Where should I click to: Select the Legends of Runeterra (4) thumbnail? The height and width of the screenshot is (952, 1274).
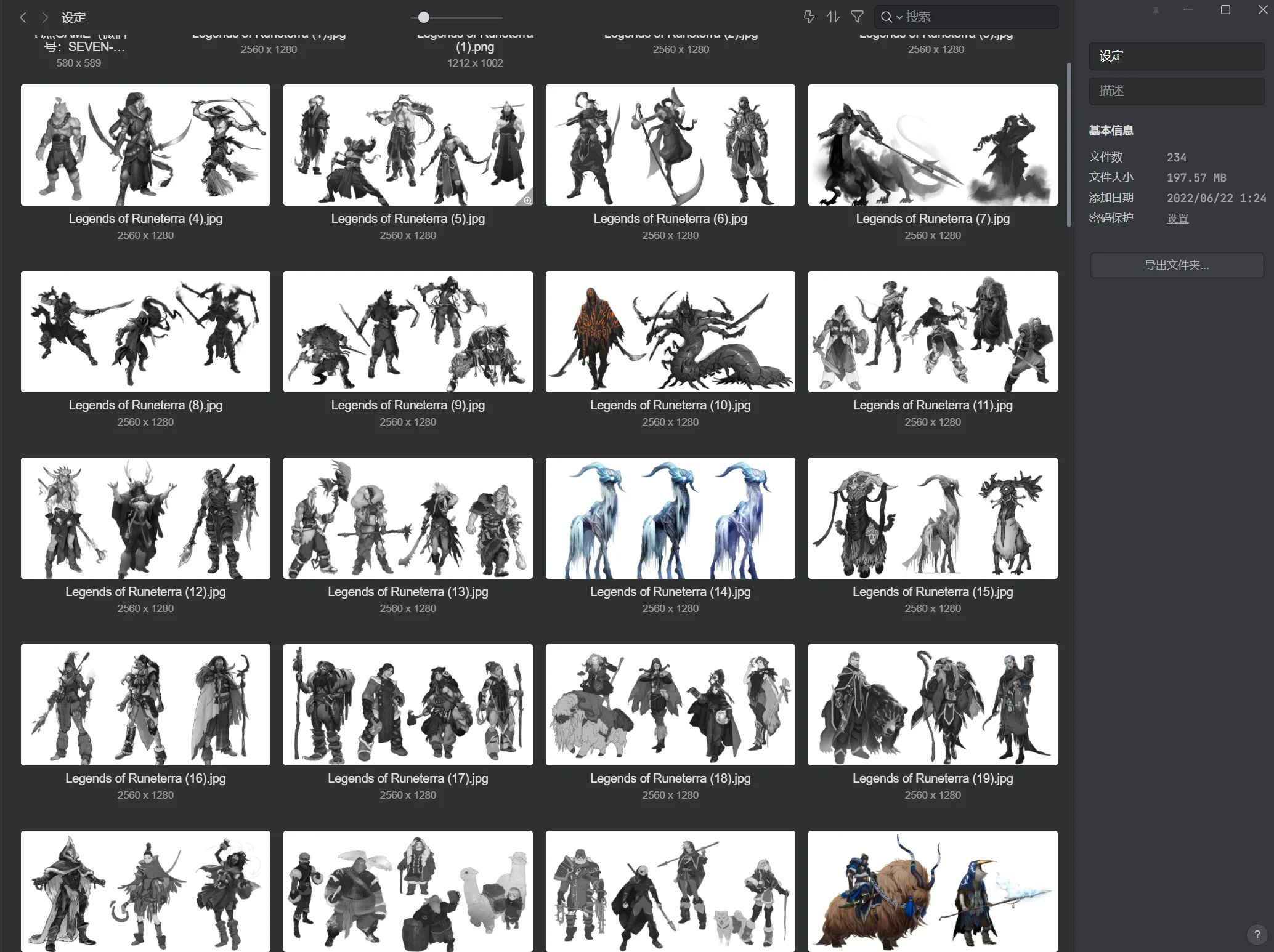click(x=145, y=145)
